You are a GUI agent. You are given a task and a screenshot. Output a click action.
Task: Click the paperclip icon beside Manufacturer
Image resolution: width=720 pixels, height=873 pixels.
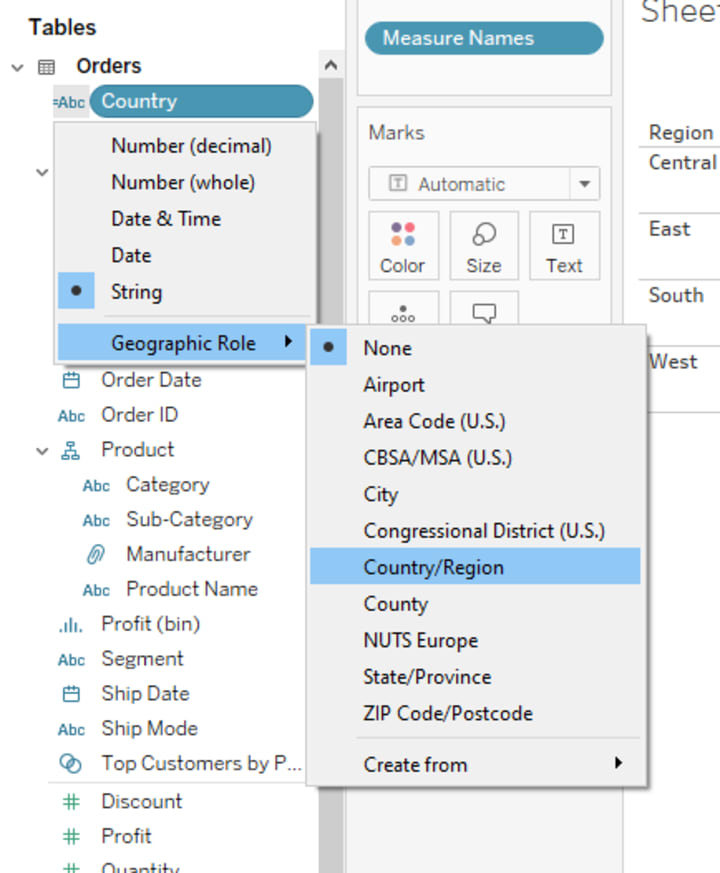click(97, 555)
